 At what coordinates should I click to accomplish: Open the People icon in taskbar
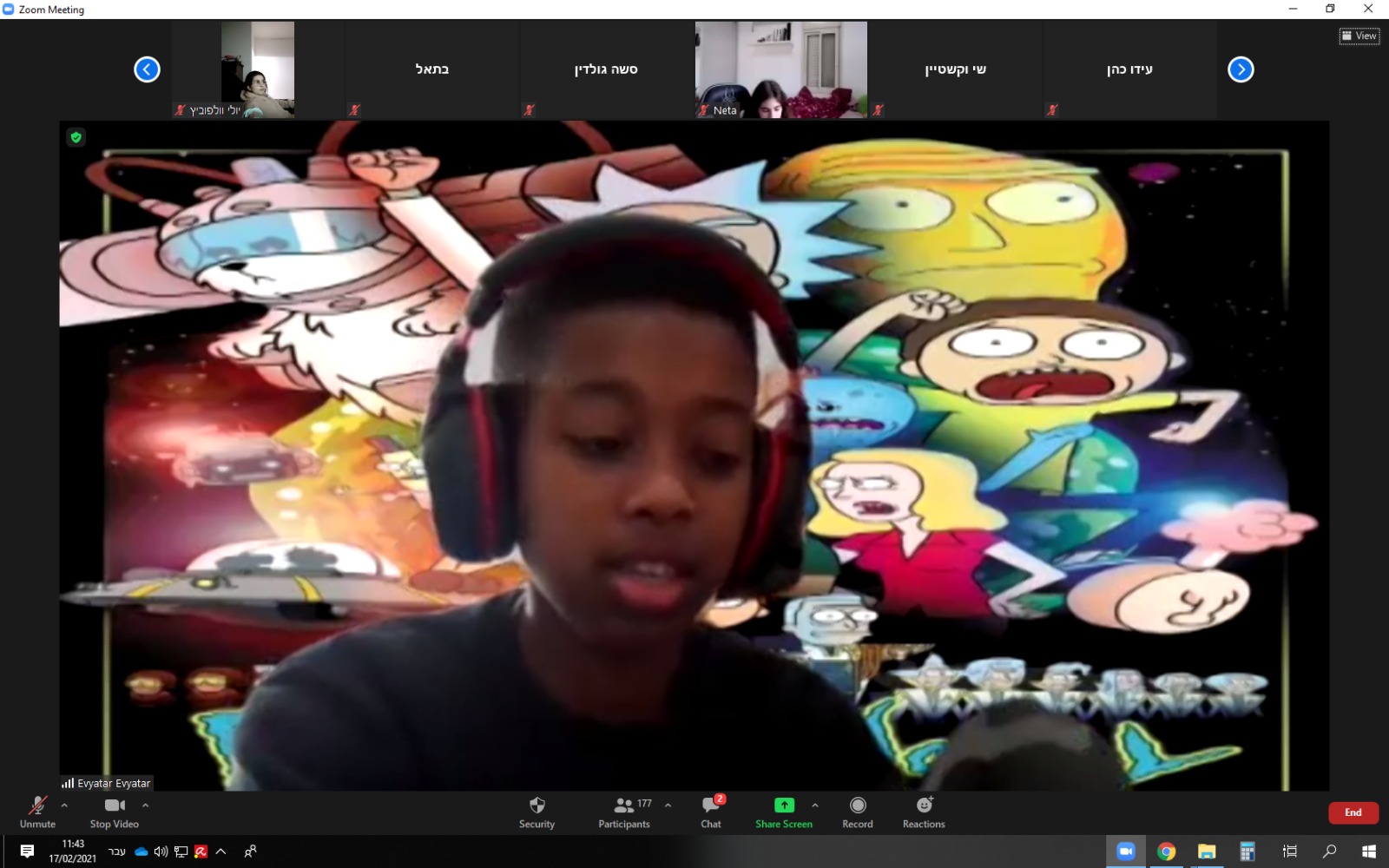click(x=250, y=852)
